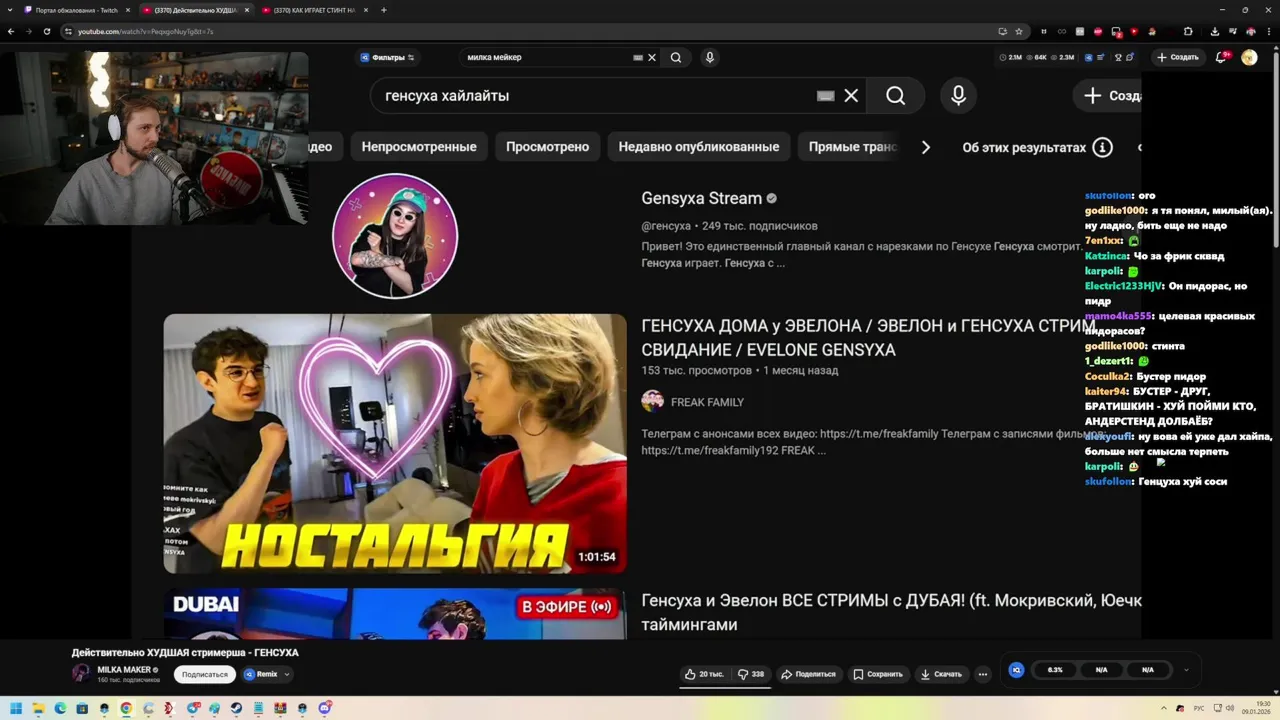Open YouTube notifications bell

[x=1221, y=58]
